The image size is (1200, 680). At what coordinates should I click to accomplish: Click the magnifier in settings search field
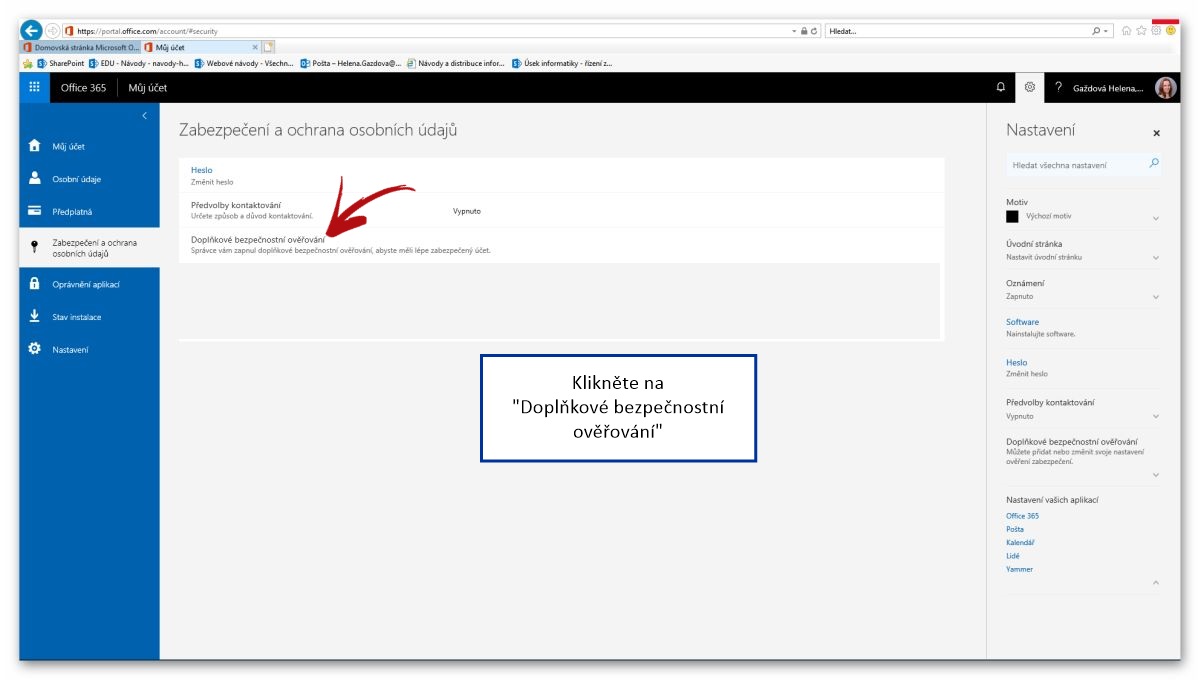click(x=1154, y=163)
